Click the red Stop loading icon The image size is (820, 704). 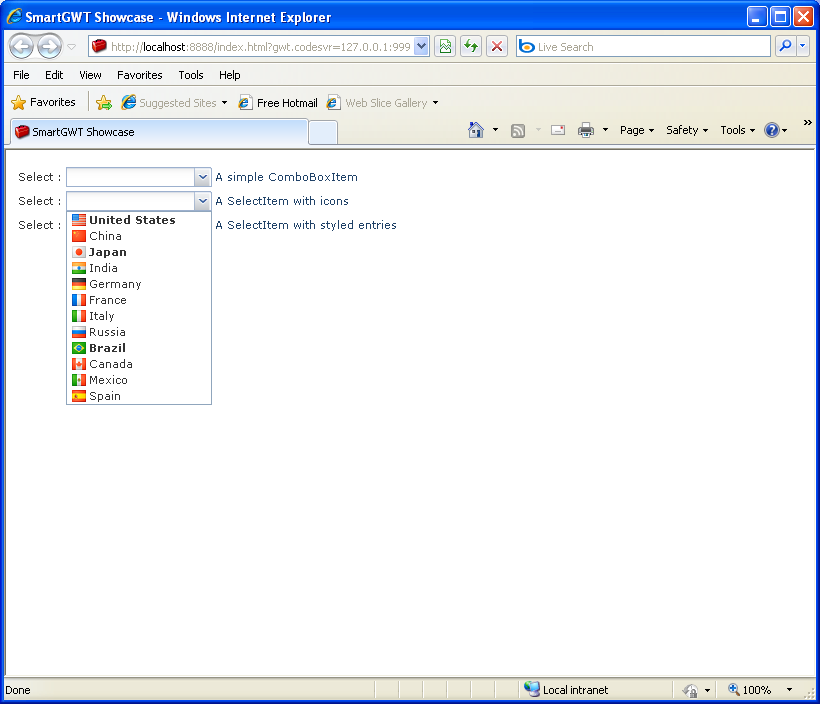497,47
